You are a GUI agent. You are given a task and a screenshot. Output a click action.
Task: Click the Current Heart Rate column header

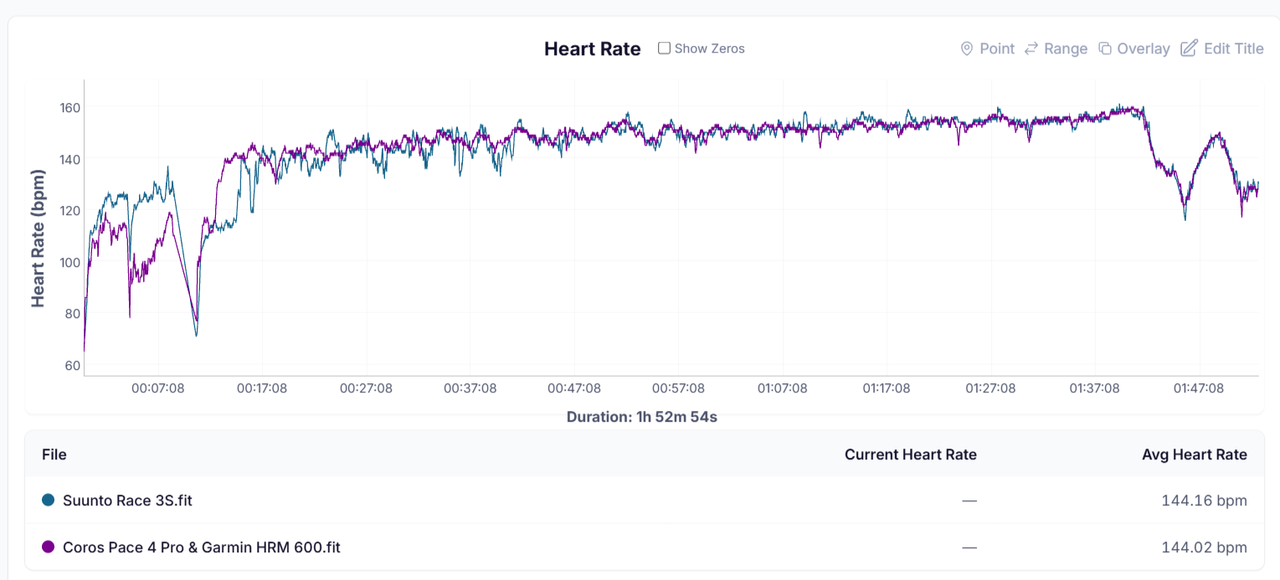[x=911, y=454]
